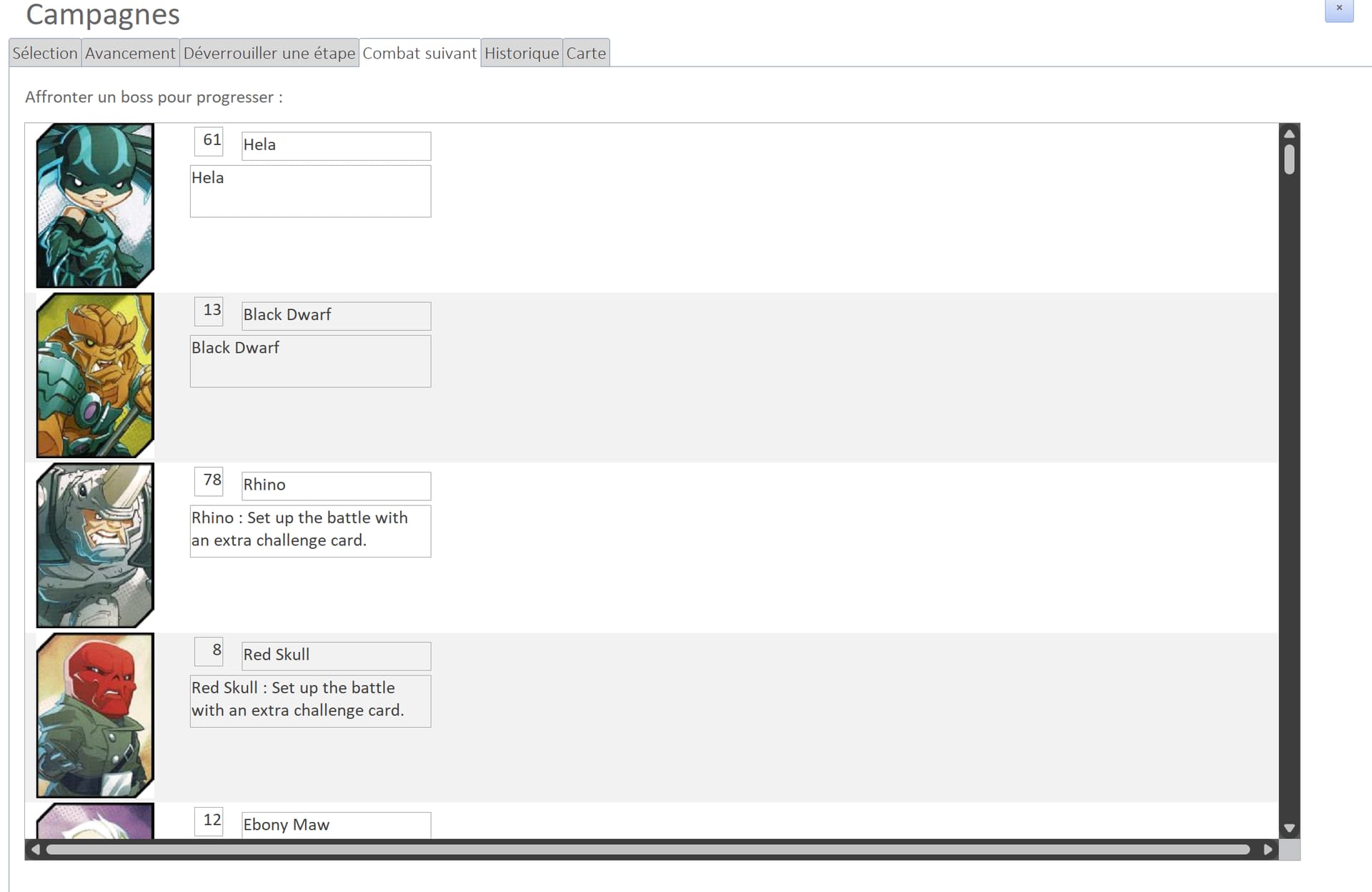
Task: Switch to the Carte tab
Action: 586,53
